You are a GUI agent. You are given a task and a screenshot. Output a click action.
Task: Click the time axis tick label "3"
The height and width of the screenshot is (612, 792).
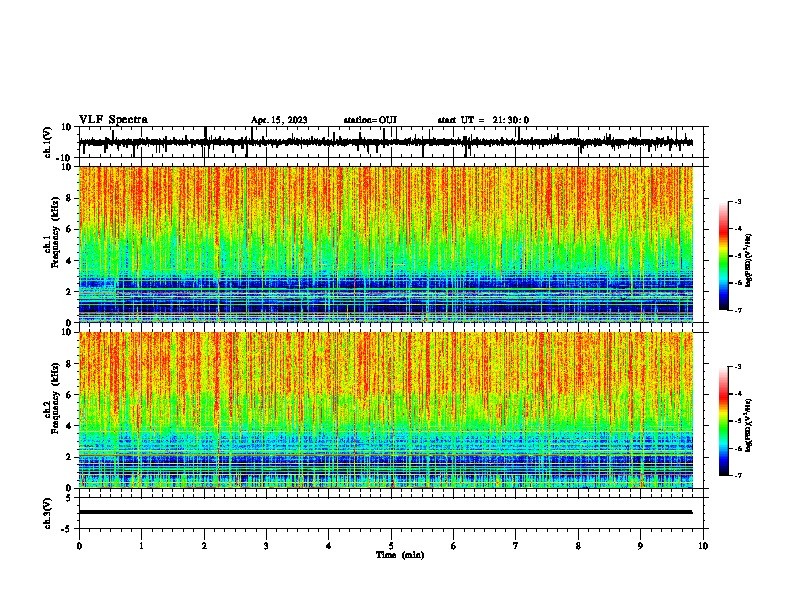[266, 546]
